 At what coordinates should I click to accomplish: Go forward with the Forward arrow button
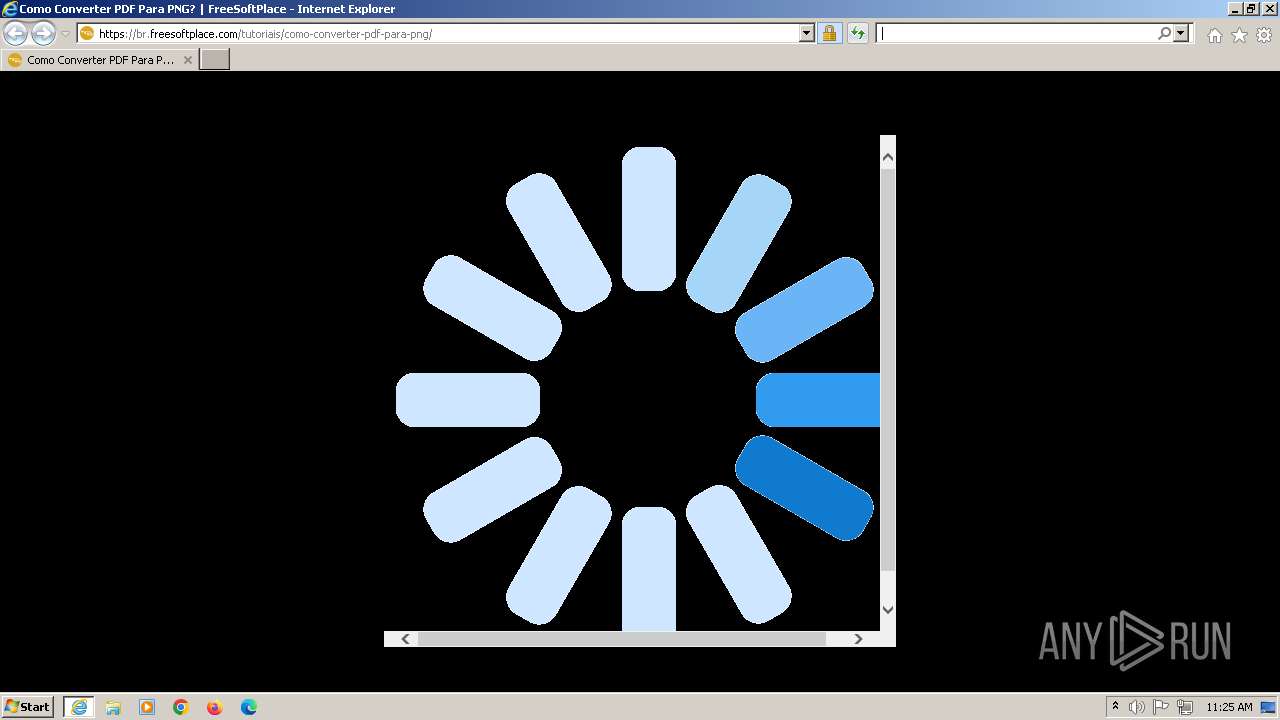click(x=43, y=34)
